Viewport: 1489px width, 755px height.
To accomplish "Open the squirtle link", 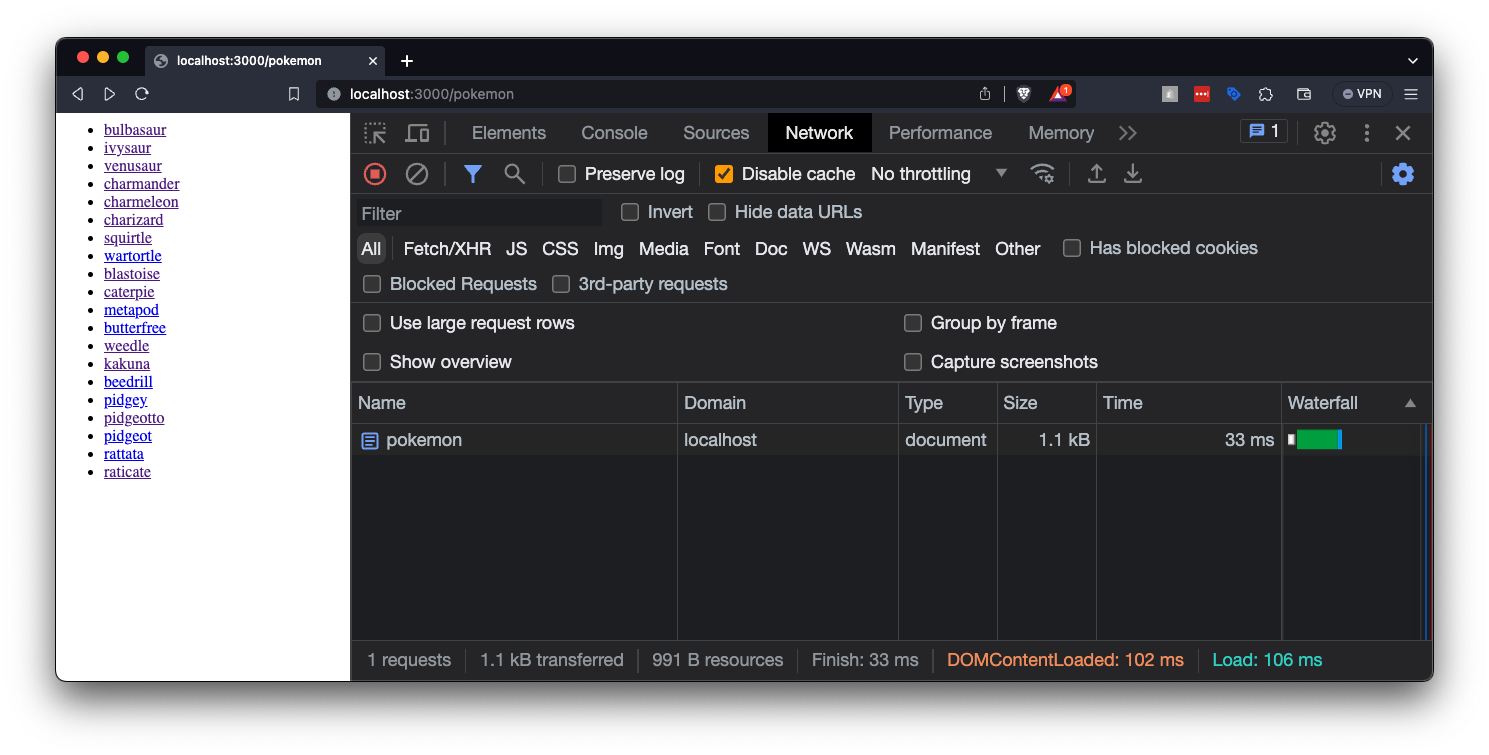I will [128, 238].
